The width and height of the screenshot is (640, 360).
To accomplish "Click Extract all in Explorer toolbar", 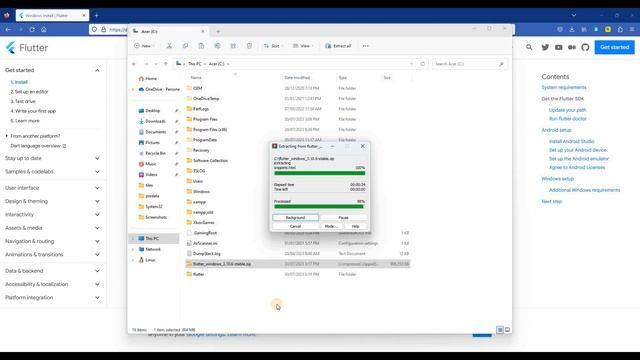I will pos(338,46).
